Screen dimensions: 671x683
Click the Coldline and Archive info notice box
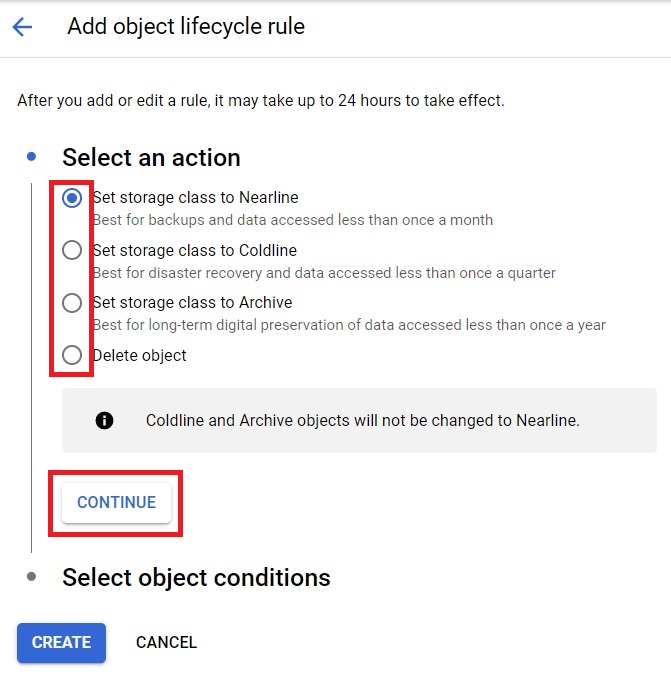point(359,420)
